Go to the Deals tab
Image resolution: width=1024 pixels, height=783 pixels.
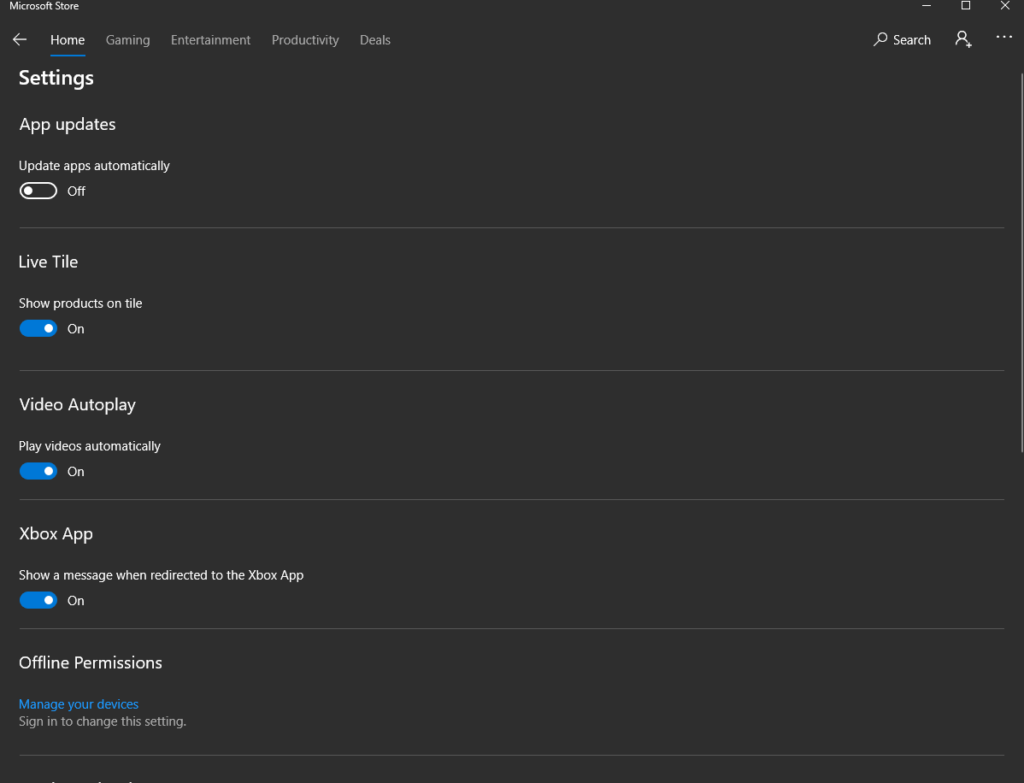[x=375, y=40]
